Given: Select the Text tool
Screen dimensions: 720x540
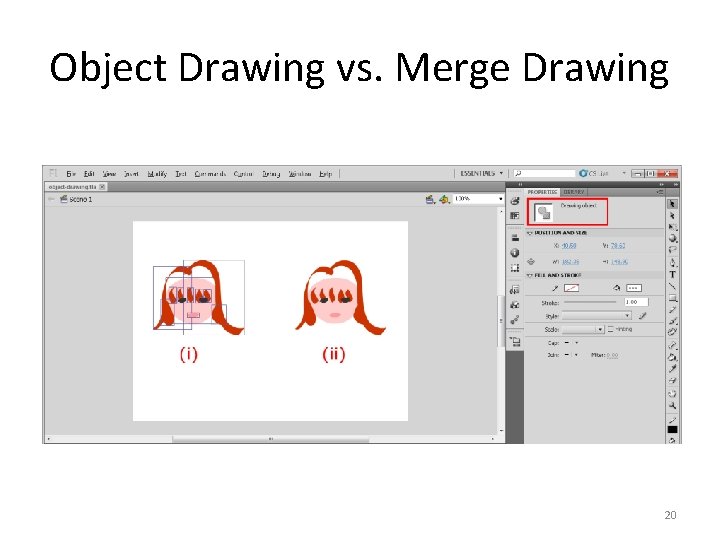Looking at the screenshot, I should 672,275.
